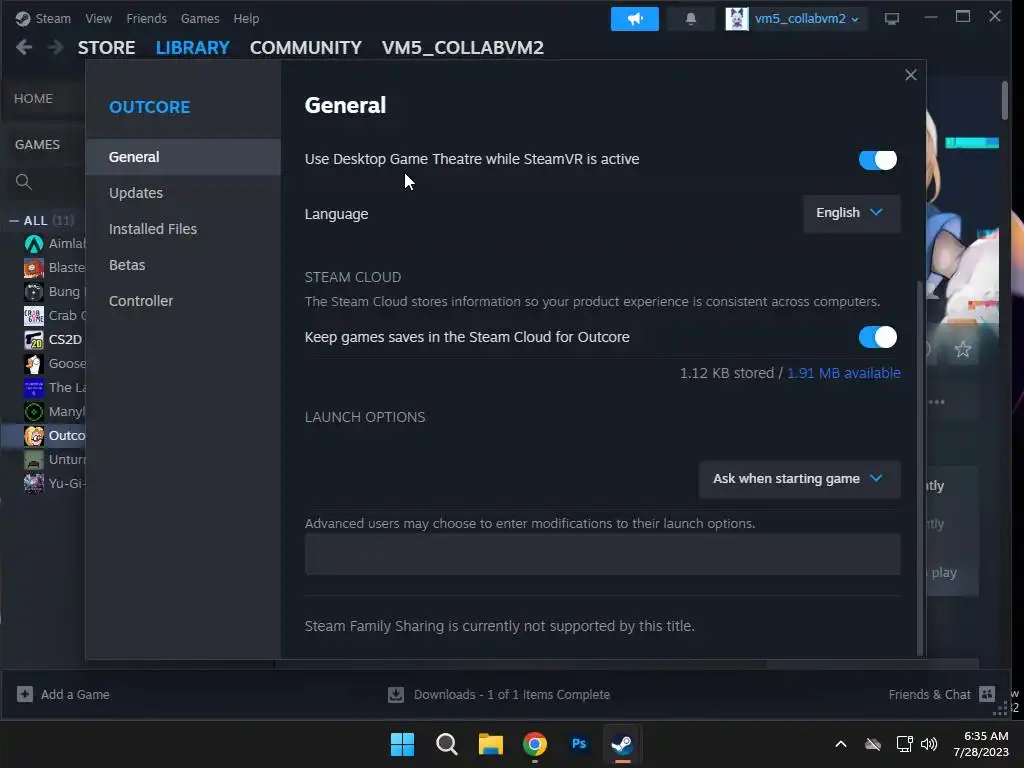Go to the STORE tab
1024x768 pixels.
coord(106,48)
